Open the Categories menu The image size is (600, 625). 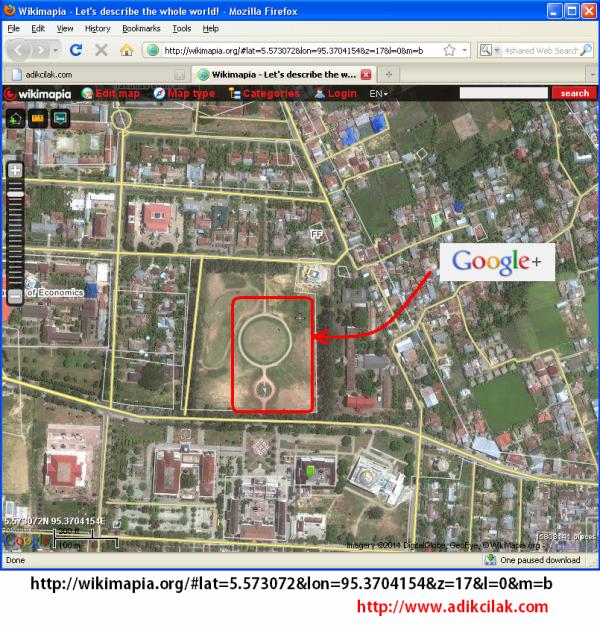265,93
